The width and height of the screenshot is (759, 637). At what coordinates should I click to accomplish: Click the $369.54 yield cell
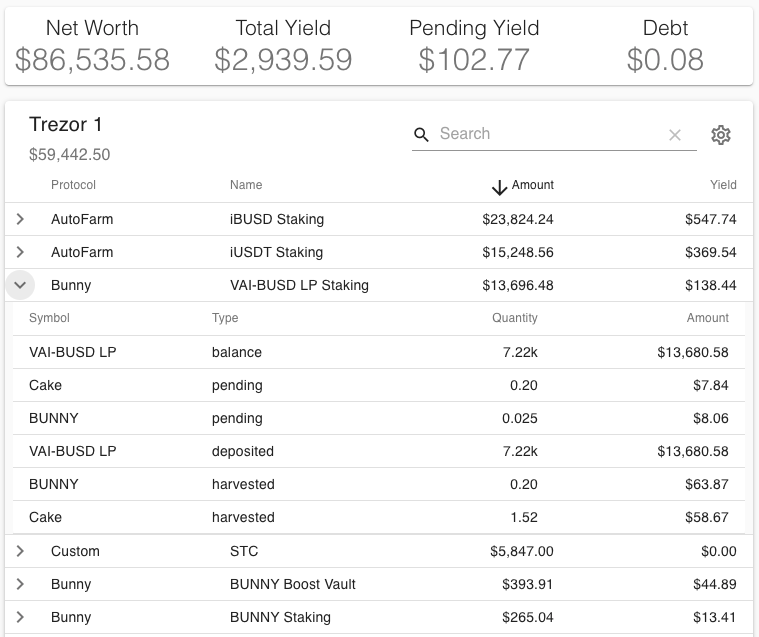[x=711, y=252]
